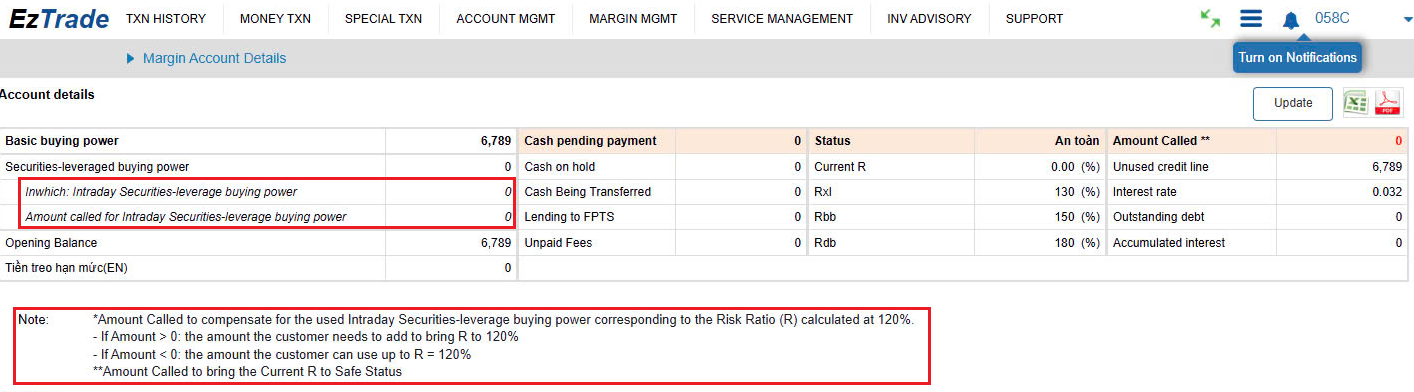1414x392 pixels.
Task: Expand the Margin Account Details arrow
Action: click(130, 59)
